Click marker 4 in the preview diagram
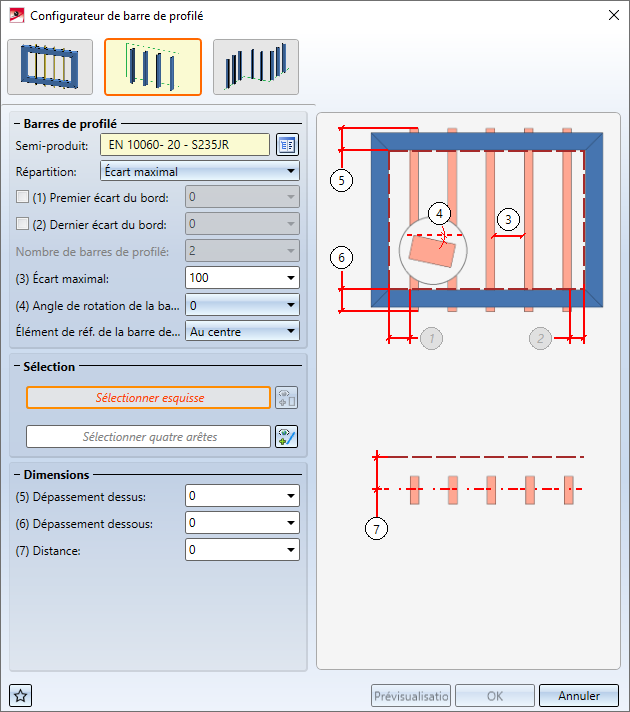The height and width of the screenshot is (712, 630). point(439,213)
